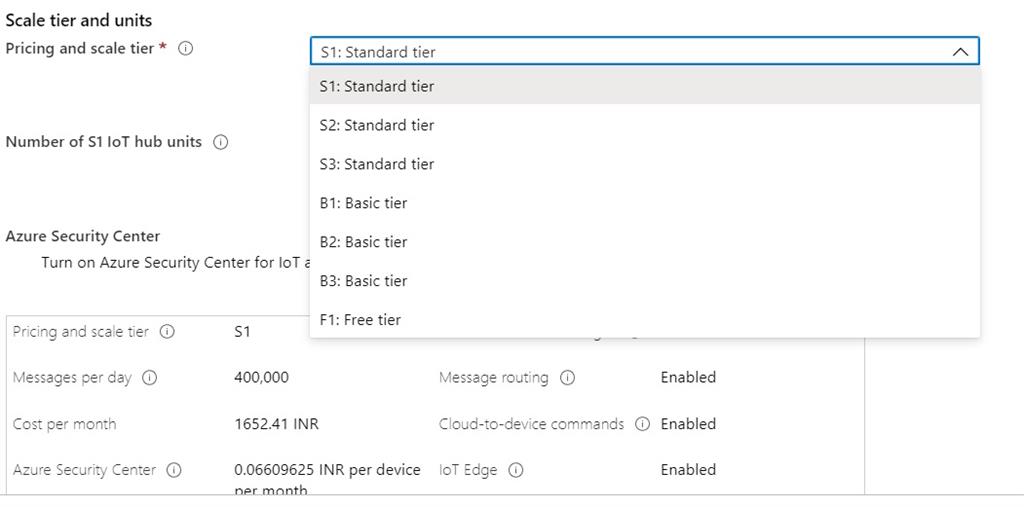
Task: Click the 0.06609625 INR per device value
Action: 327,480
